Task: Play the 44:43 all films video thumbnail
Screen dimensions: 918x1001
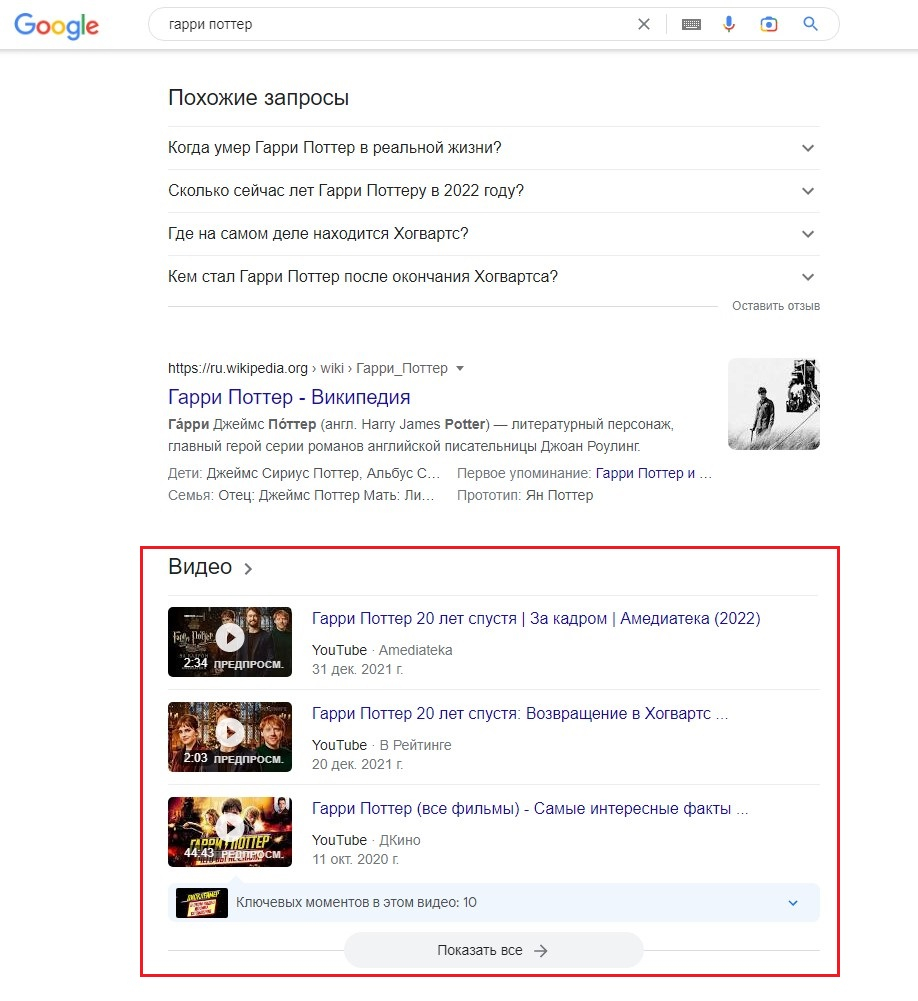Action: pos(230,832)
